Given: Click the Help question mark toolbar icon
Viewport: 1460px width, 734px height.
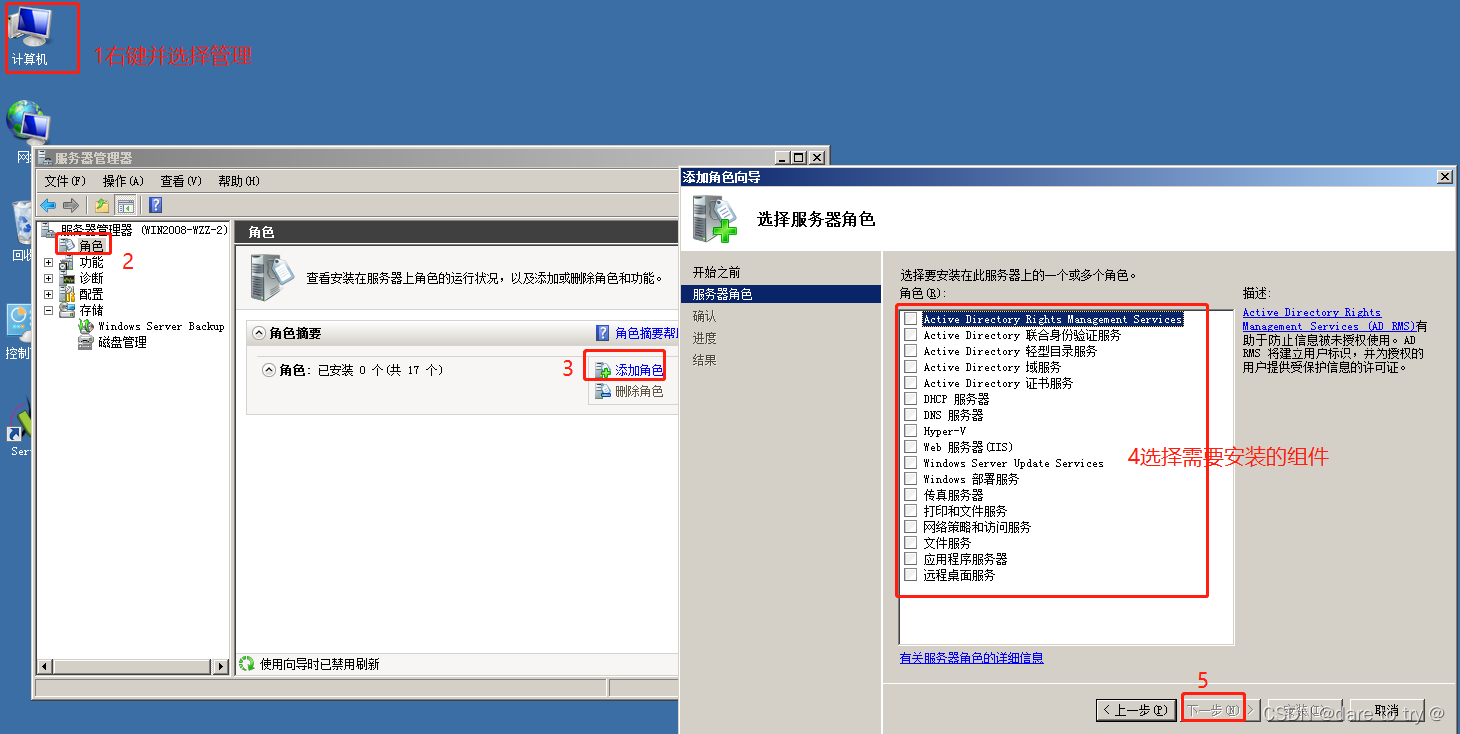Looking at the screenshot, I should pyautogui.click(x=156, y=205).
